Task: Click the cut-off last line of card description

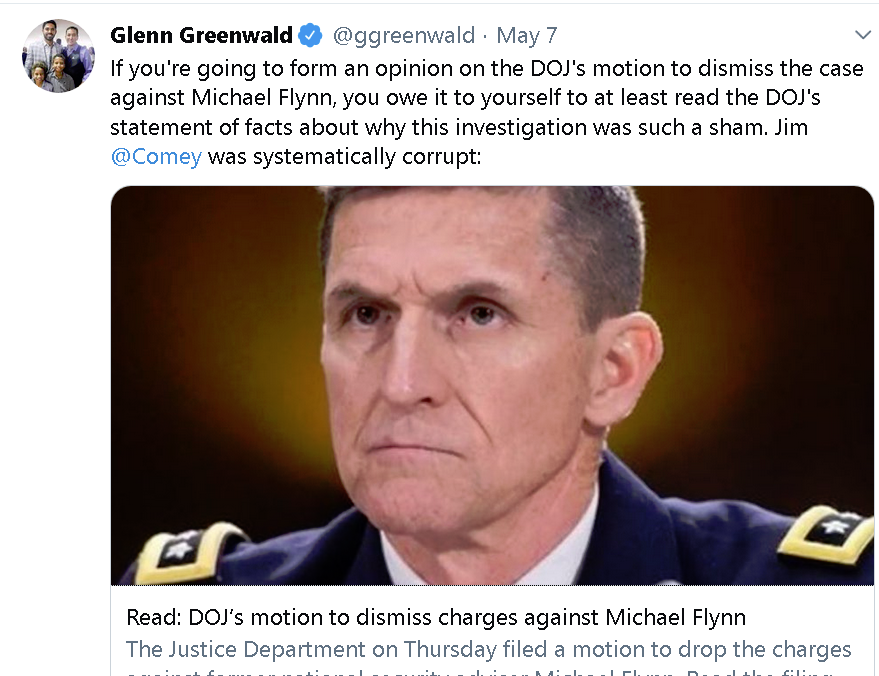Action: (x=479, y=672)
